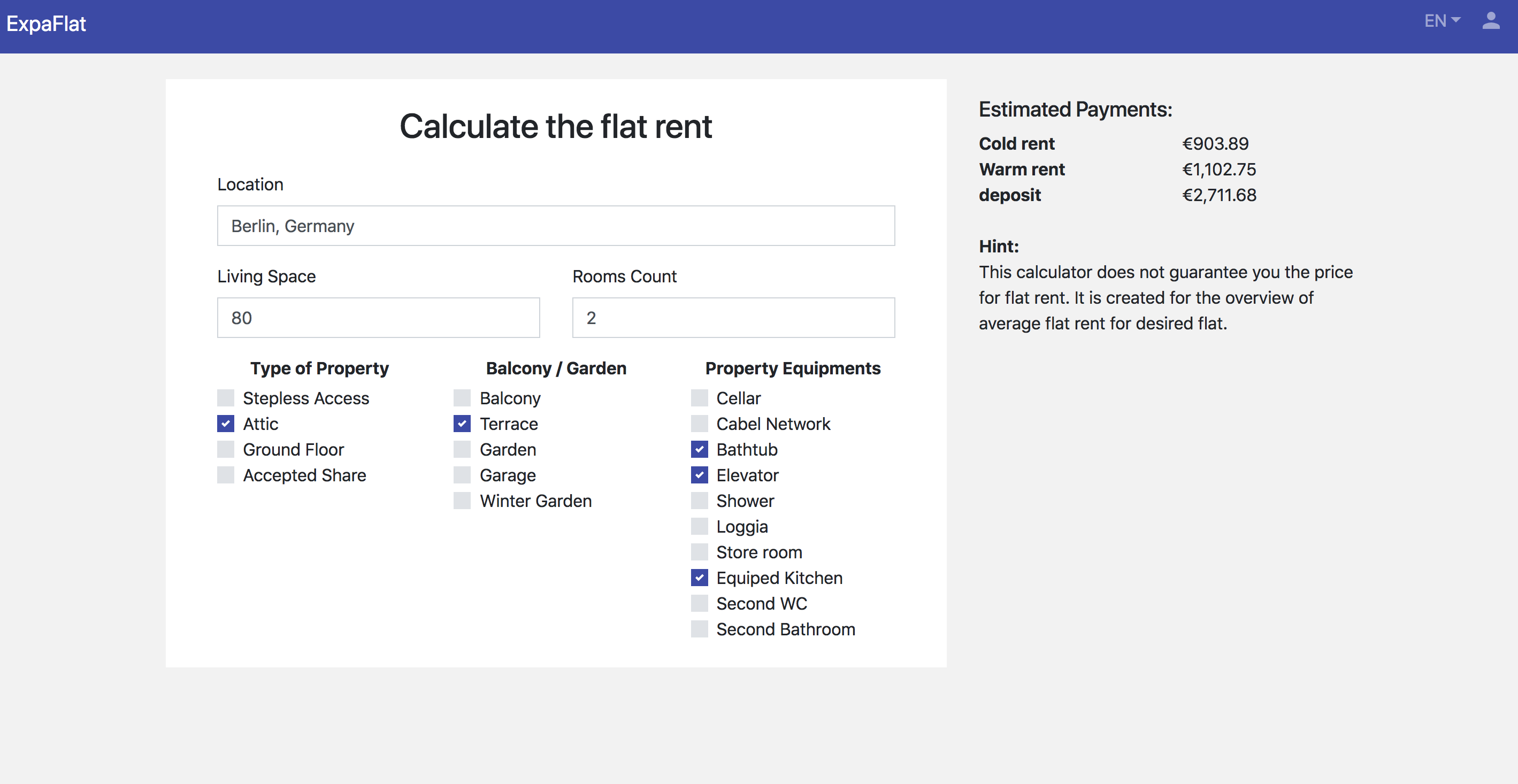The height and width of the screenshot is (784, 1518).
Task: Enable the Cellar checkbox
Action: pyautogui.click(x=700, y=398)
